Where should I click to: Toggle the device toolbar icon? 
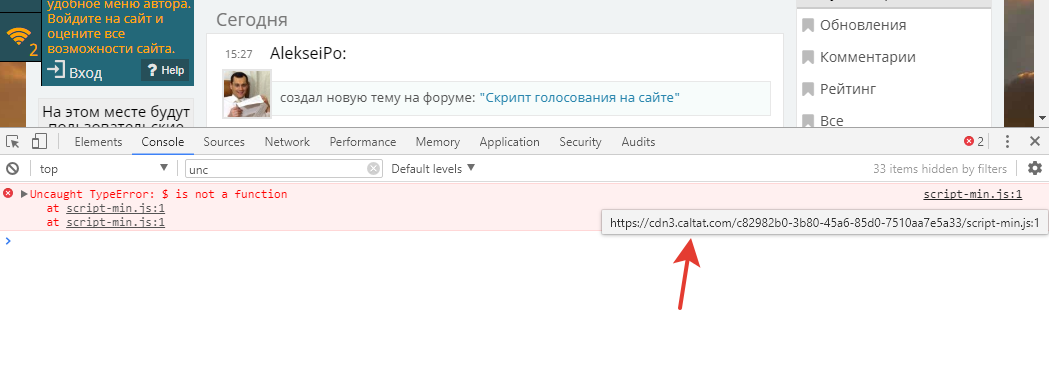click(x=39, y=141)
